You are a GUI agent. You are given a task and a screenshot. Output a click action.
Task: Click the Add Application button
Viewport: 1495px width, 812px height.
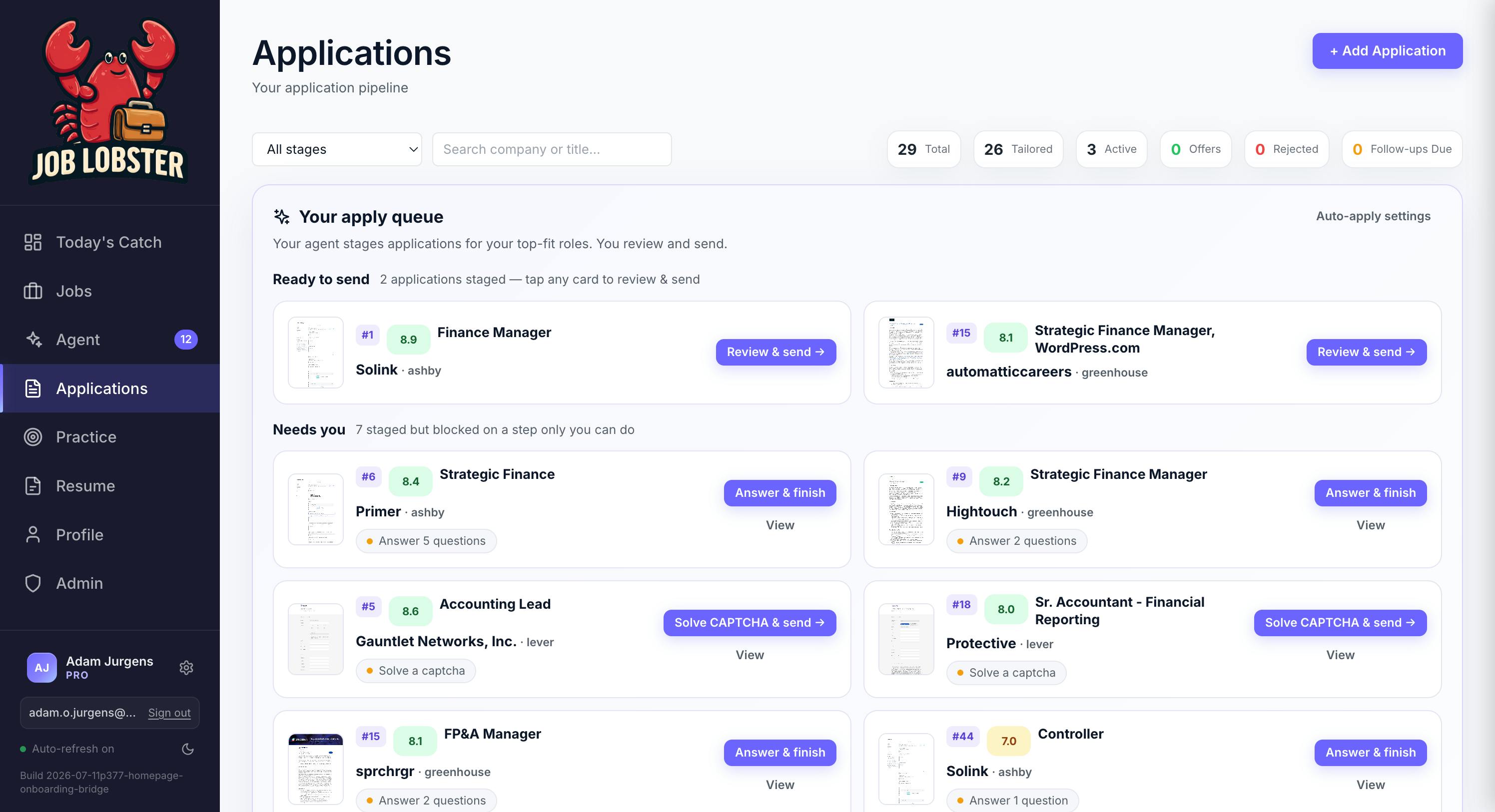(x=1387, y=51)
